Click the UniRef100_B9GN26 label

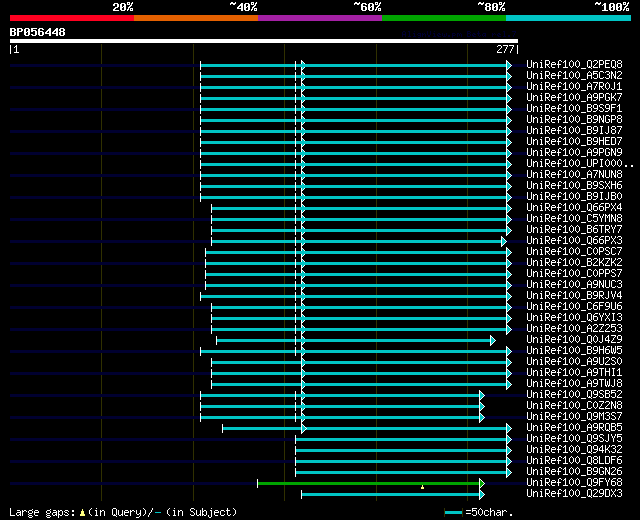point(574,472)
